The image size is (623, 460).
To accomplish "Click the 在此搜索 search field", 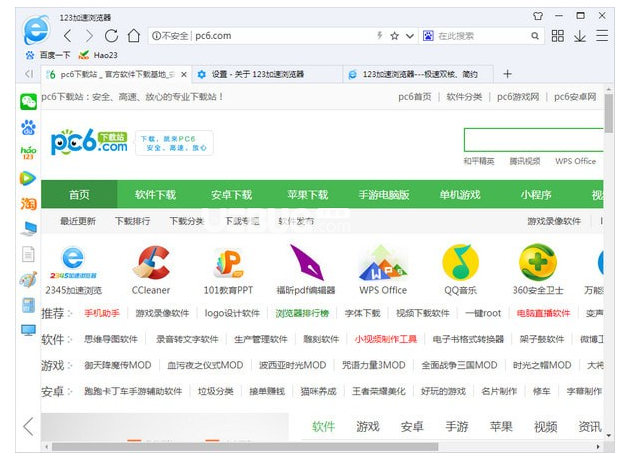I will [x=482, y=36].
